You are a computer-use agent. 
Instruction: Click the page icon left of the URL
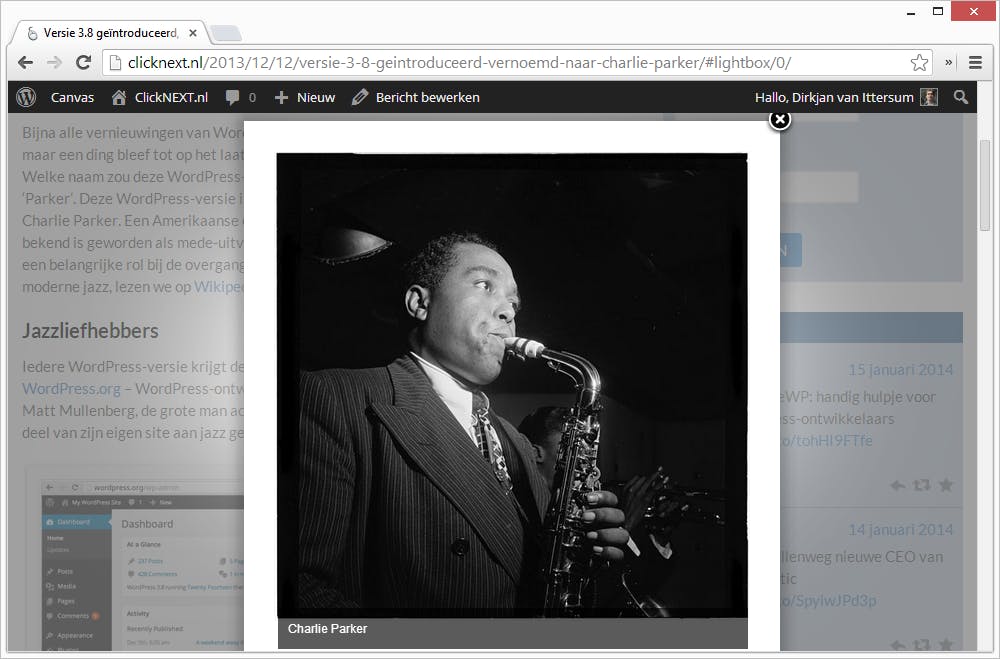pyautogui.click(x=115, y=63)
